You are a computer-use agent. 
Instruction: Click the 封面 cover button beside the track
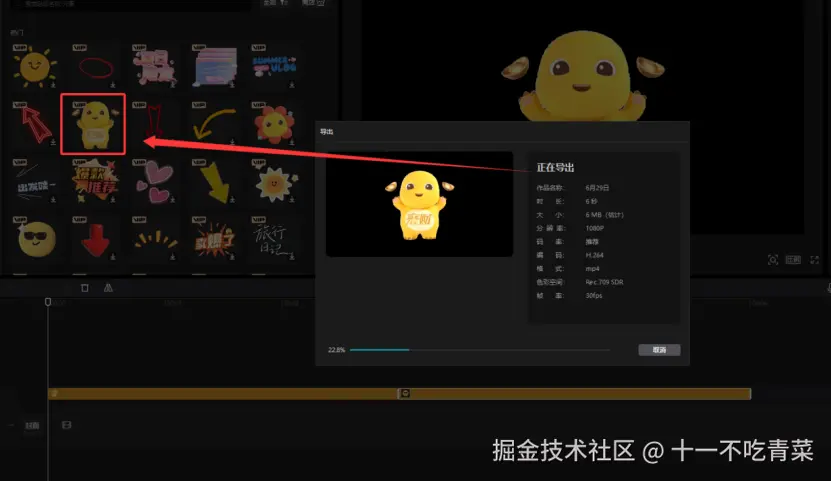32,425
